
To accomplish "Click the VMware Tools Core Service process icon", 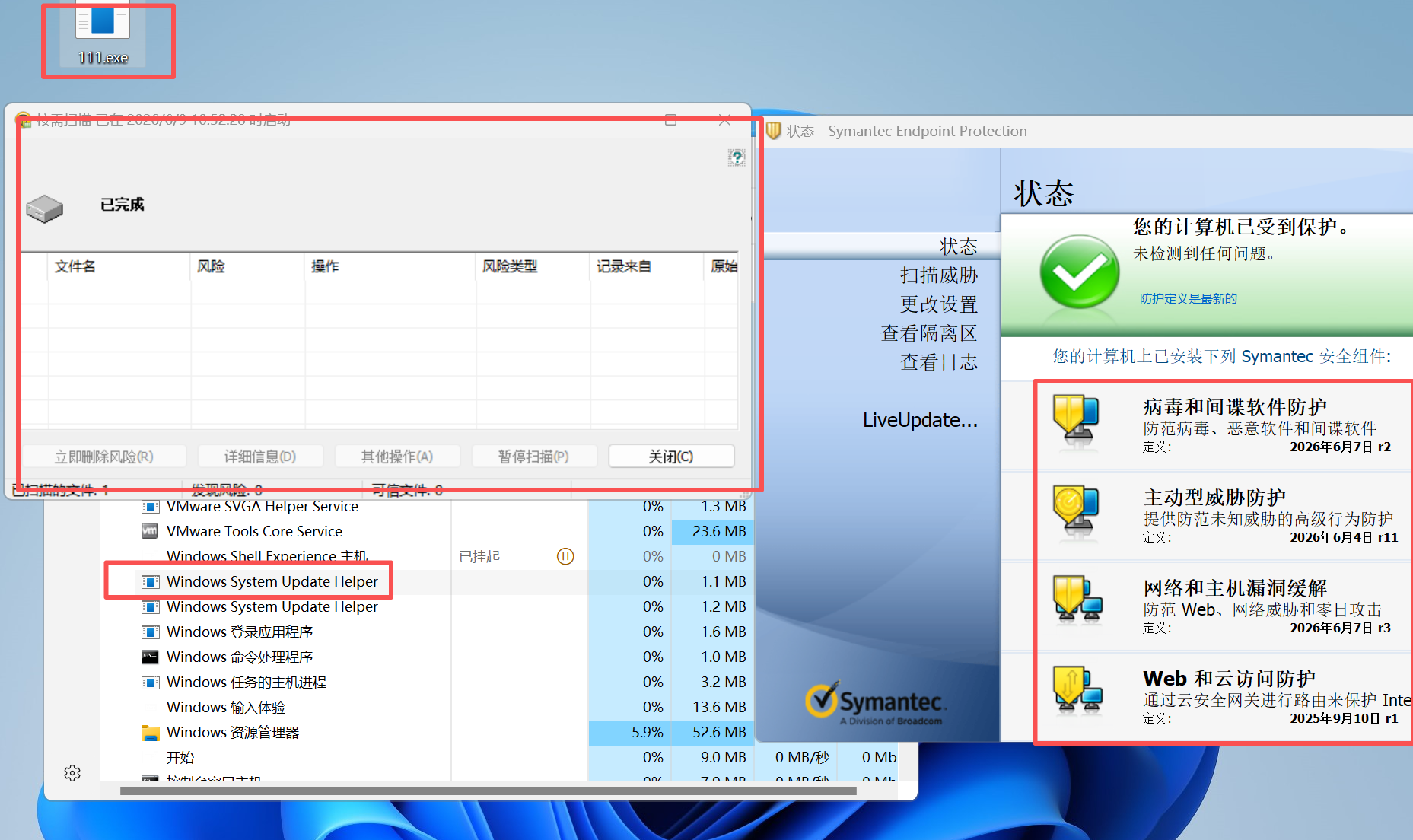I will (151, 531).
